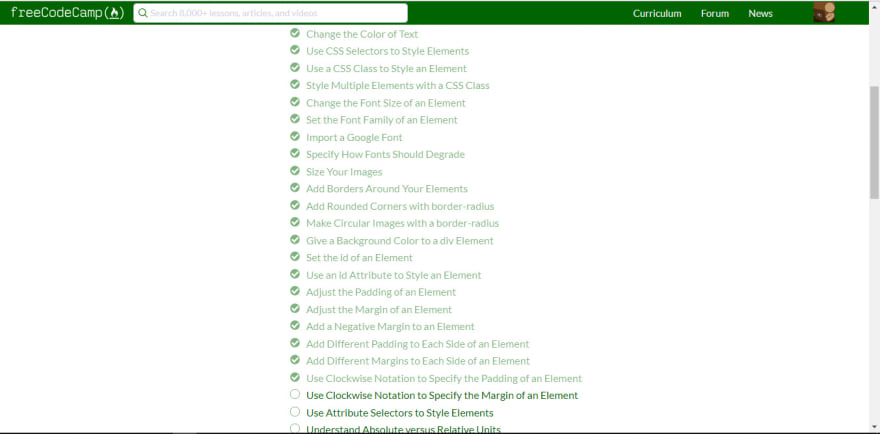Click checkmark beside Add Different Margins to Each Side
This screenshot has width=880, height=434.
[295, 359]
